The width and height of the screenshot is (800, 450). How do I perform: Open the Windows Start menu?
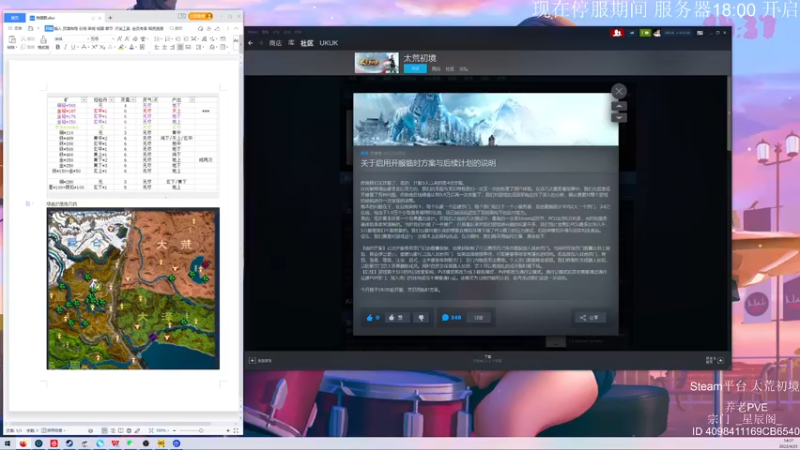click(x=7, y=443)
